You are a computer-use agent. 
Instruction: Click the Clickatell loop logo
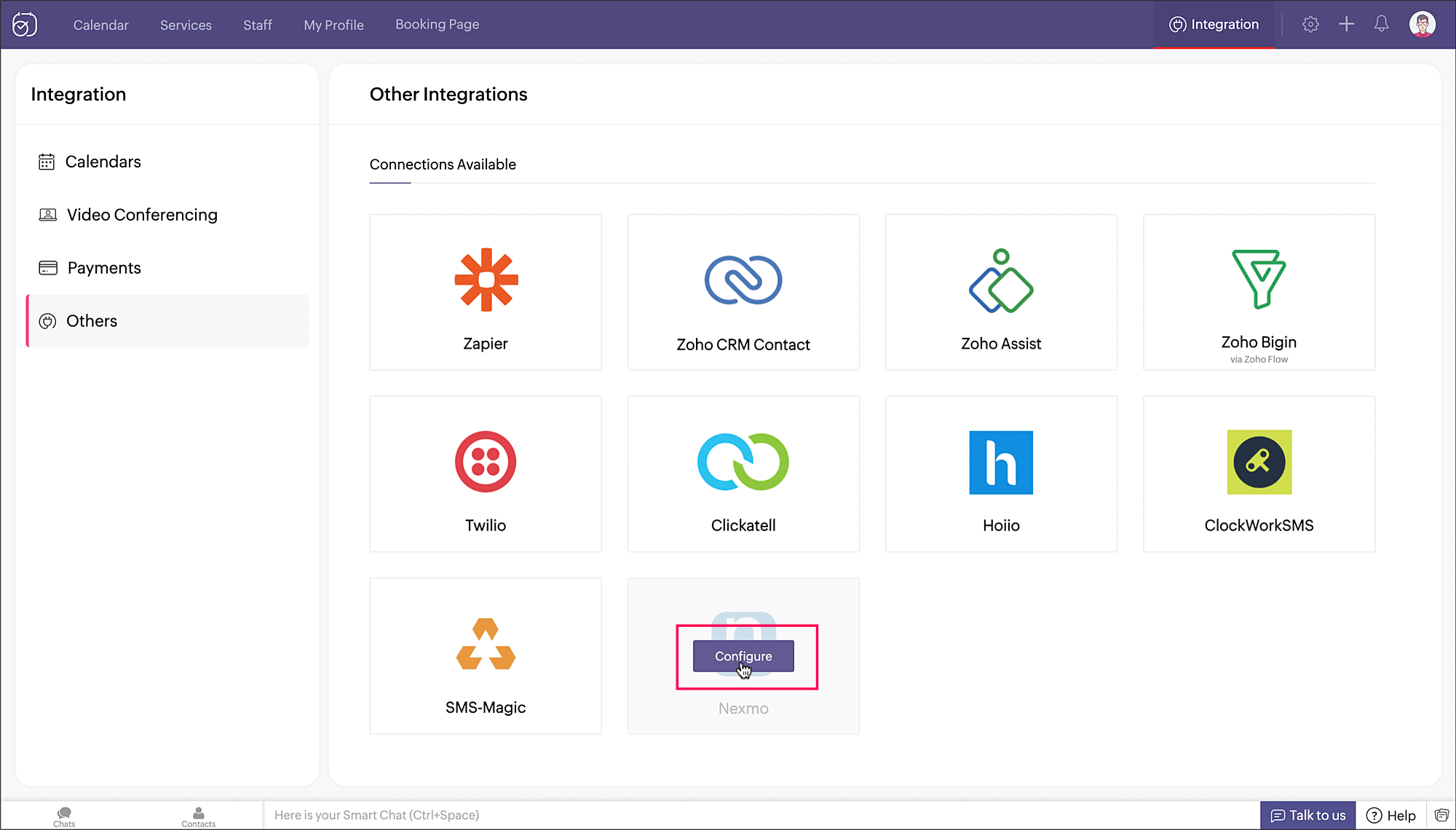pos(743,462)
